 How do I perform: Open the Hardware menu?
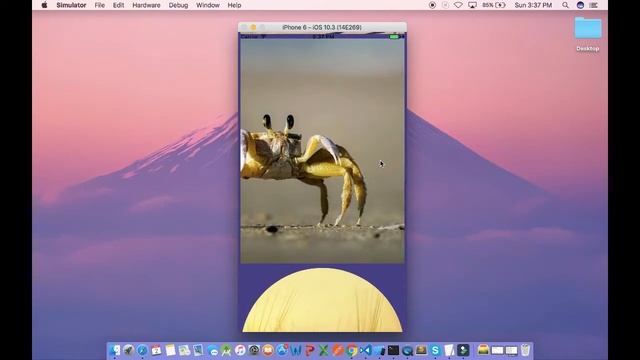pyautogui.click(x=146, y=5)
